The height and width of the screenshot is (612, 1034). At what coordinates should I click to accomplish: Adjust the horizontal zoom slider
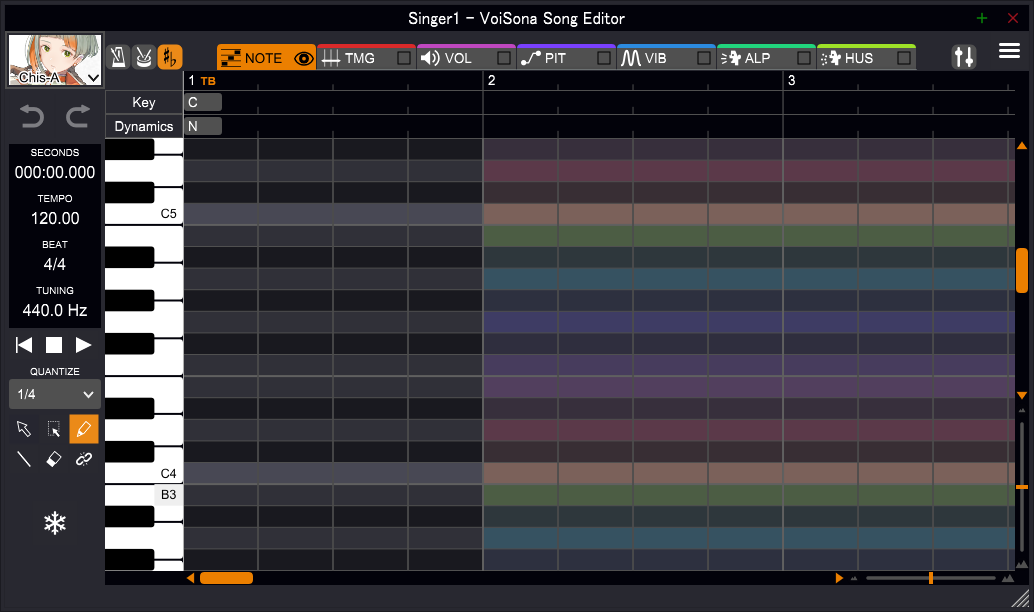(x=930, y=578)
